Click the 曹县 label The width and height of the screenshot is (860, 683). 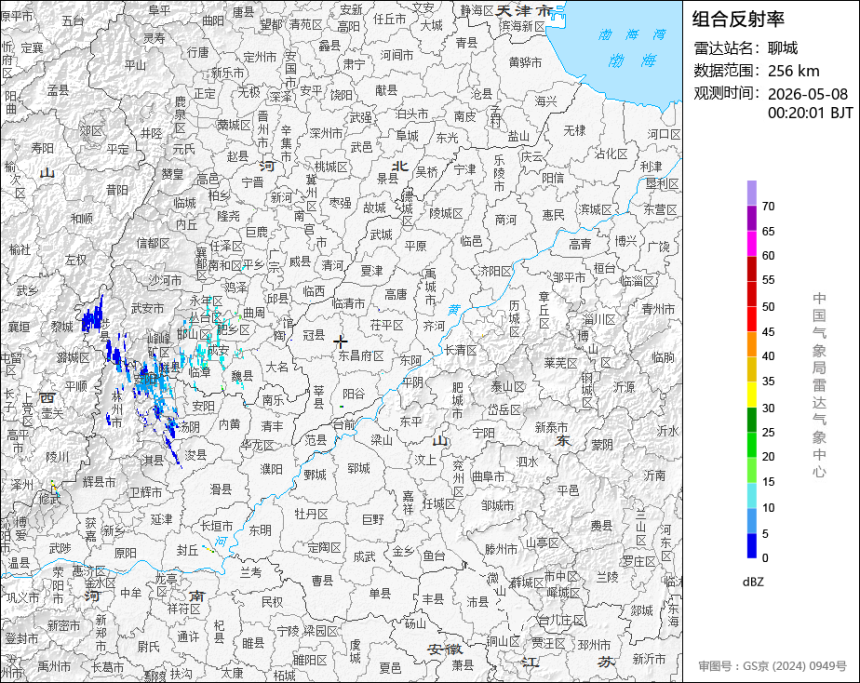click(322, 580)
